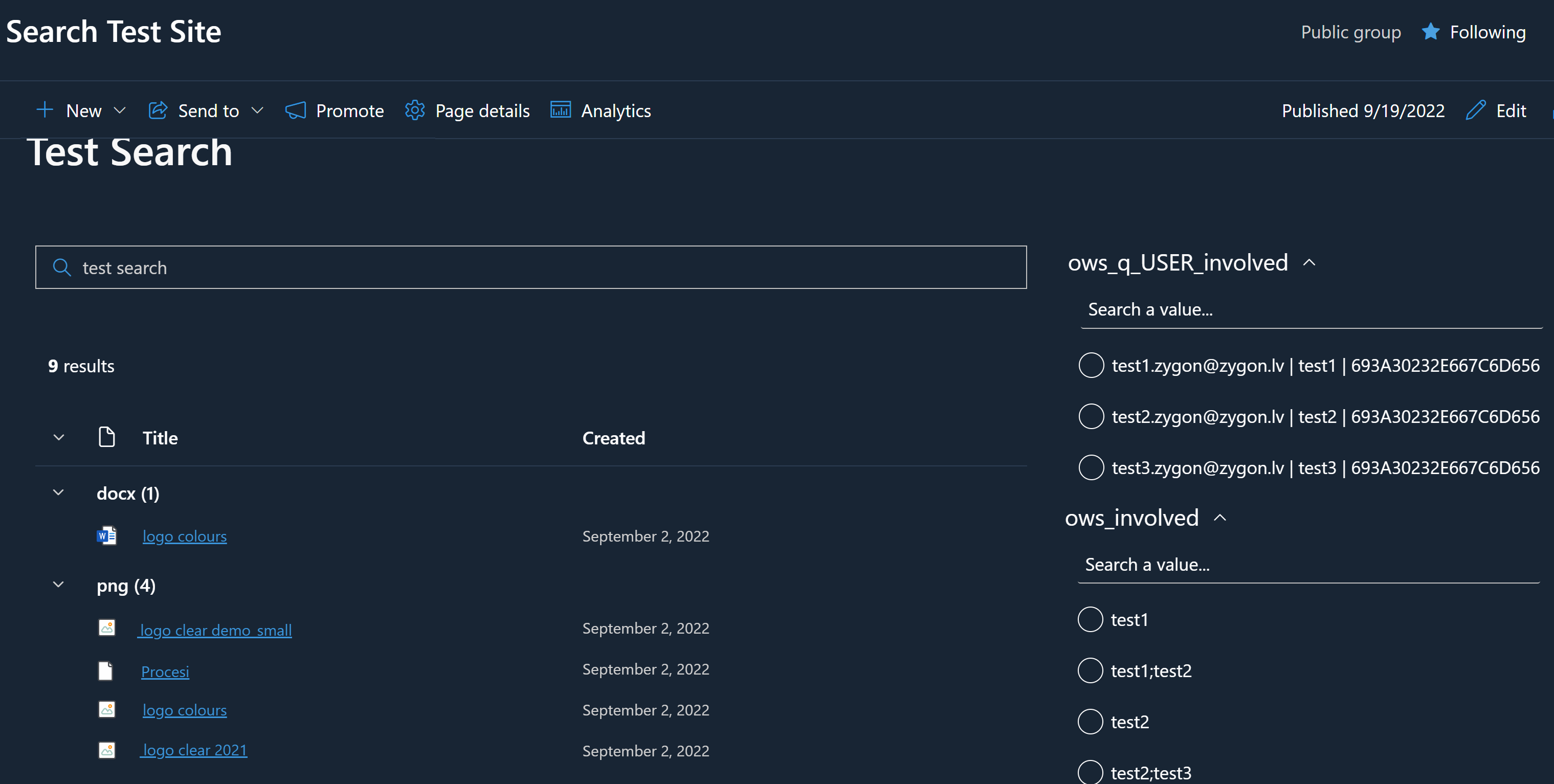Open the logo clear demo_small link
This screenshot has height=784, width=1554.
[x=215, y=630]
